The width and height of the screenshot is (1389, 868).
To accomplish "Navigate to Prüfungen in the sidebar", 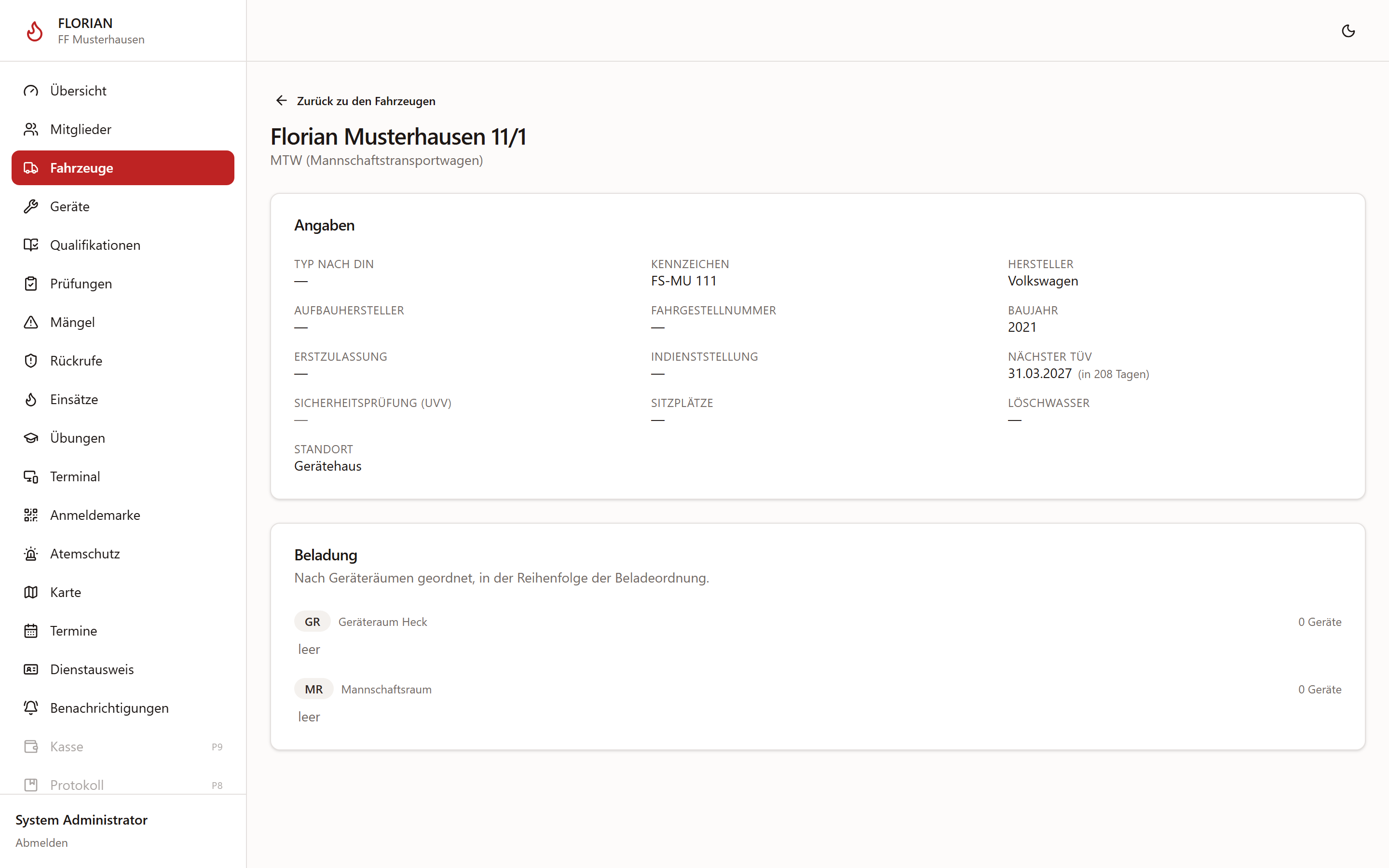I will tap(123, 284).
